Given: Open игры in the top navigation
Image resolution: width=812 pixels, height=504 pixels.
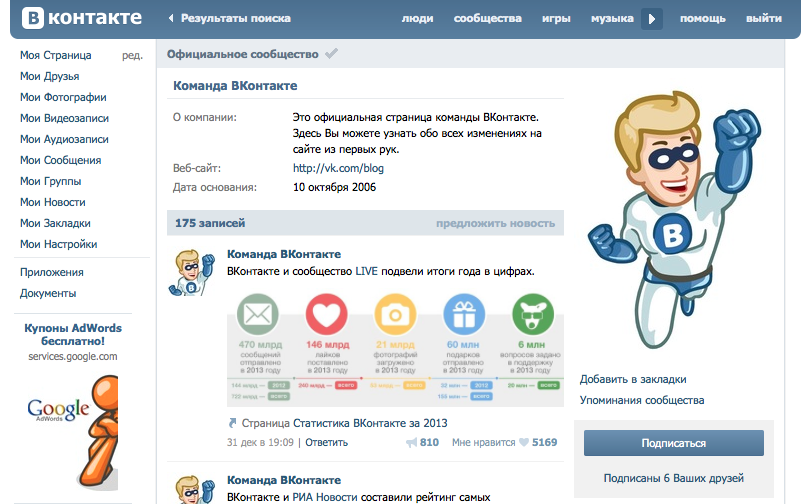Looking at the screenshot, I should point(556,19).
